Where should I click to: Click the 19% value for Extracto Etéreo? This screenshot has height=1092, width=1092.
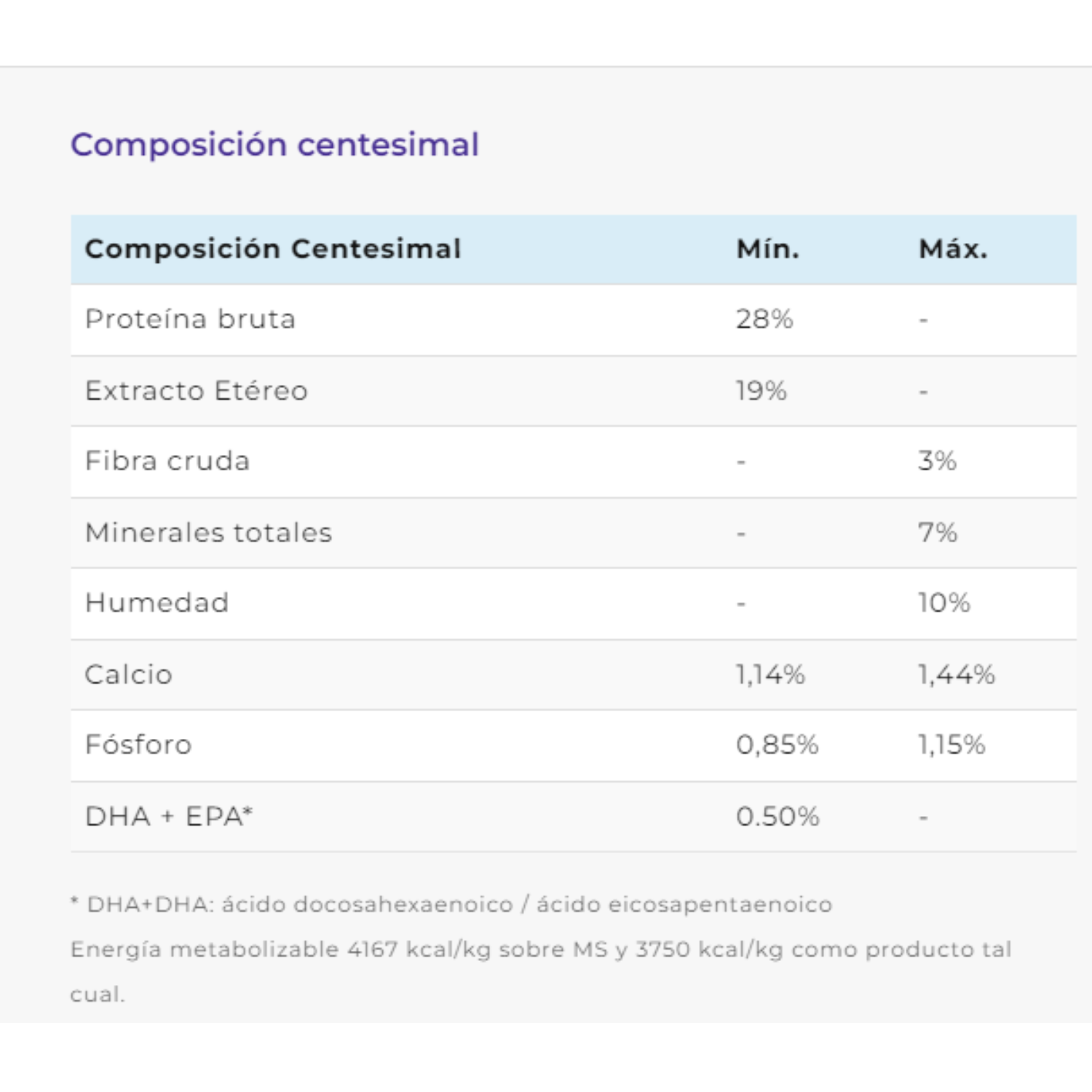(761, 391)
